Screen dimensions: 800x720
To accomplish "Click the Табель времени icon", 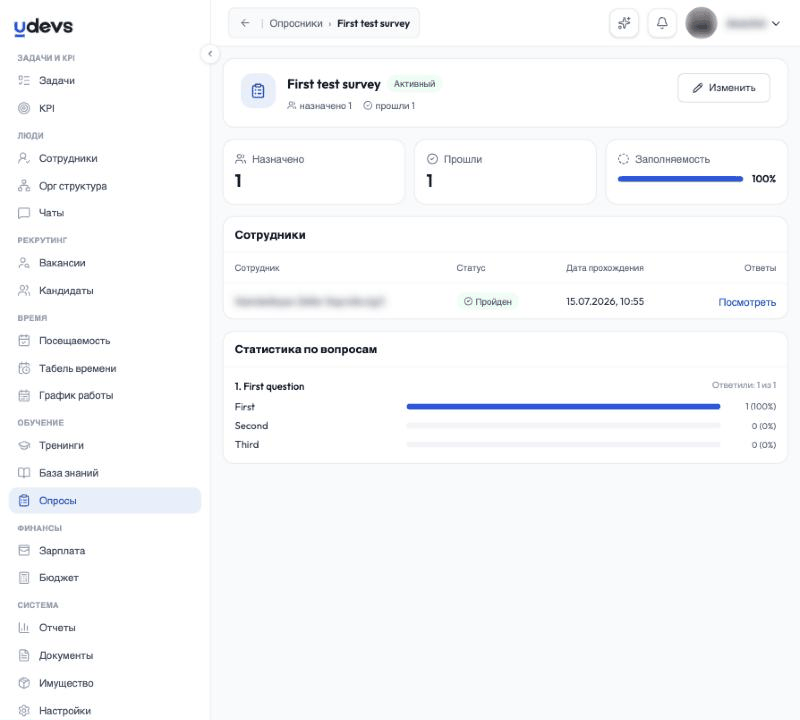I will 24,368.
